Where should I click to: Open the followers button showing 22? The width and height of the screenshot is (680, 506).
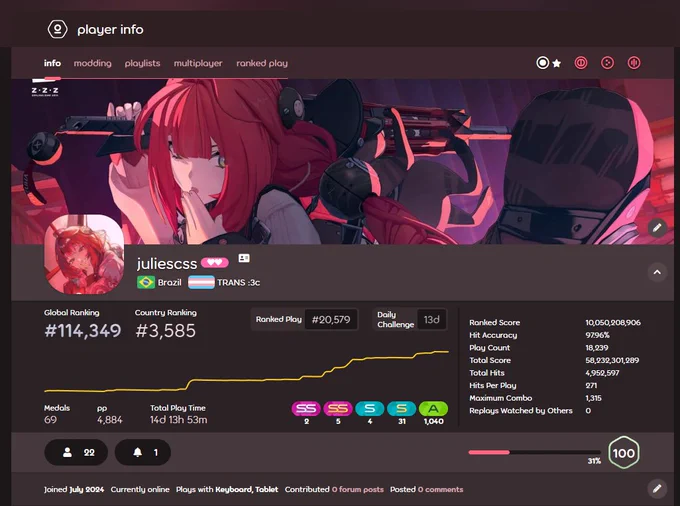pyautogui.click(x=76, y=452)
